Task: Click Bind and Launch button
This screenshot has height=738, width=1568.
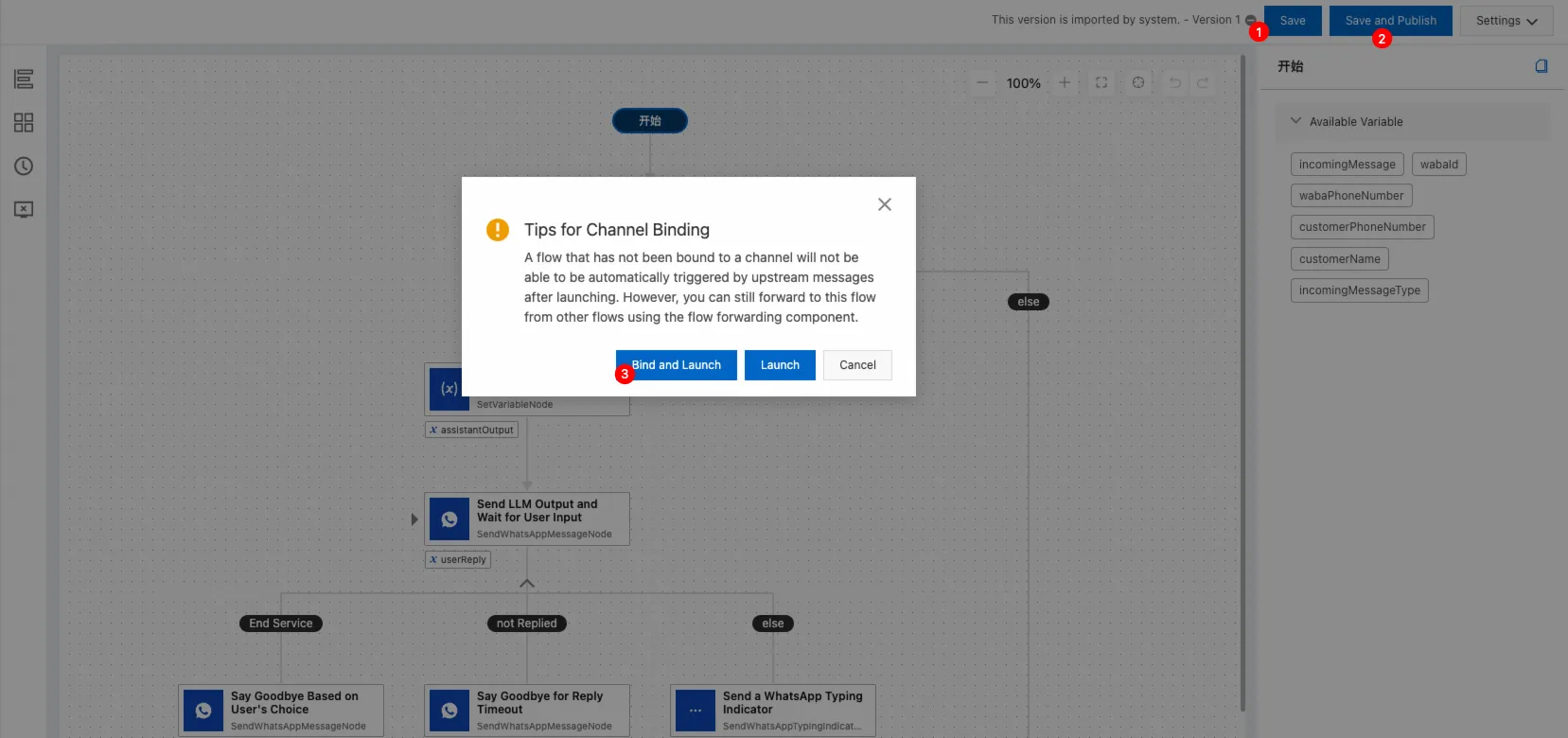Action: click(676, 365)
